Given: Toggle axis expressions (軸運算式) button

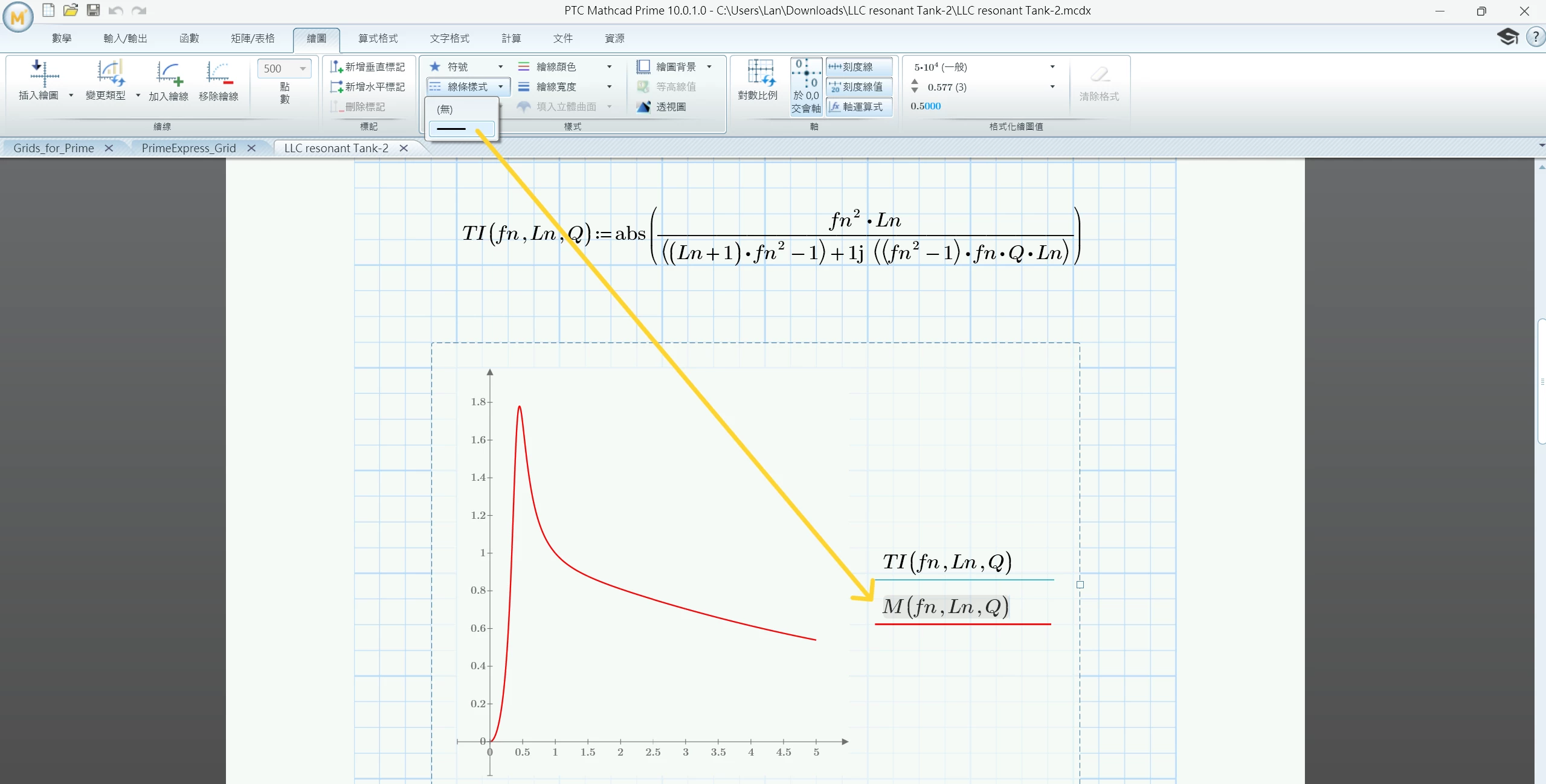Looking at the screenshot, I should (858, 107).
